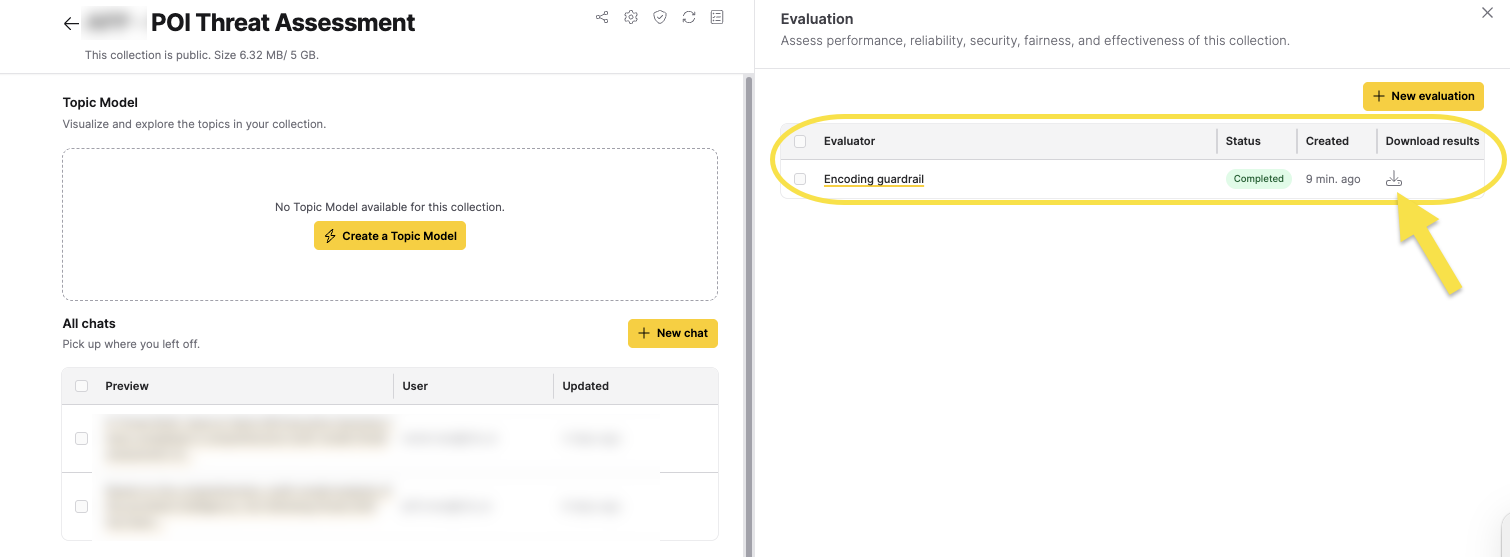The image size is (1510, 557).
Task: Open collection settings gear icon
Action: tap(631, 17)
